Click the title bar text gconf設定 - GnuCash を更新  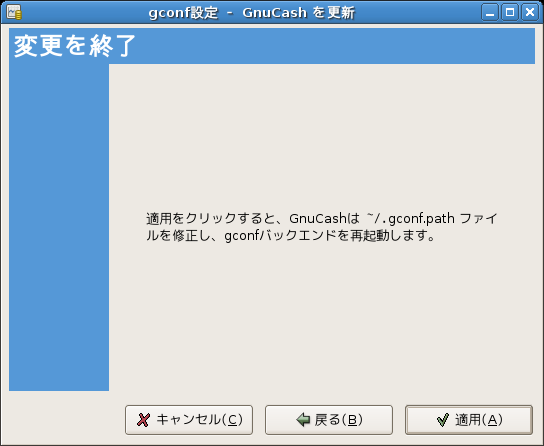252,13
